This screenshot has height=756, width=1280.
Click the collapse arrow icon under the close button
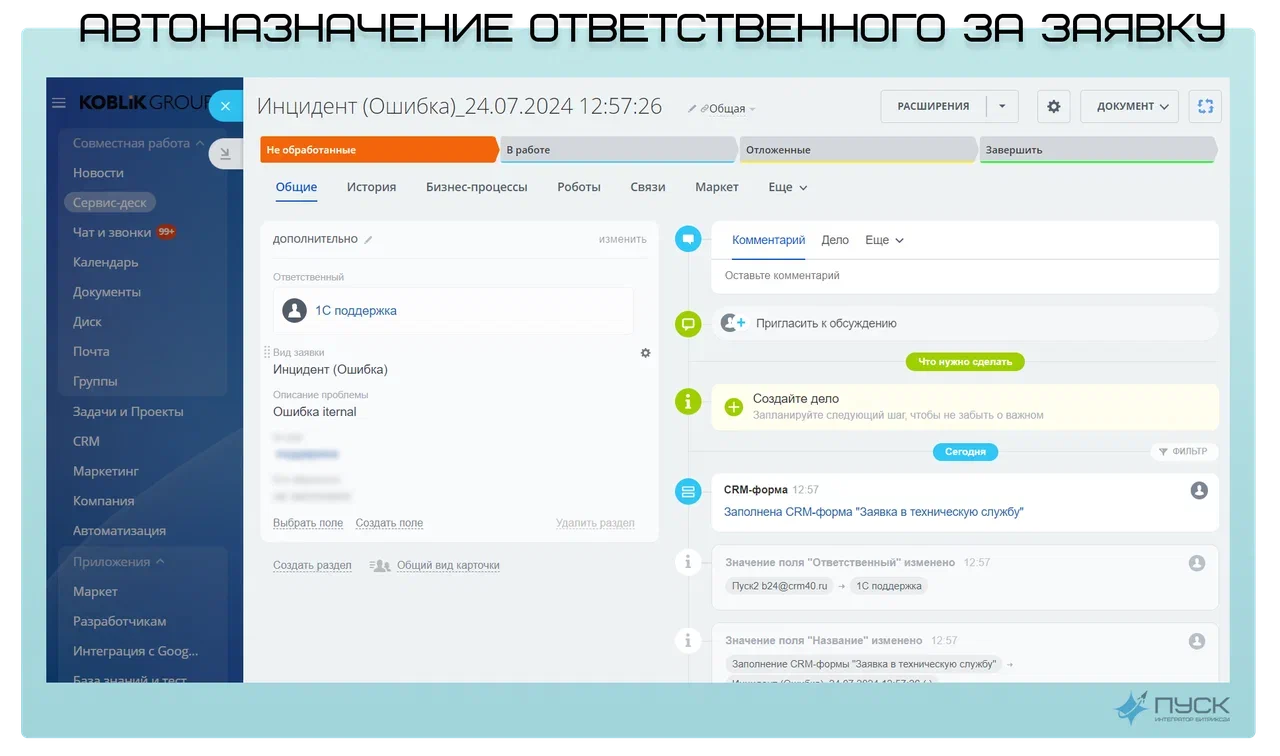226,154
